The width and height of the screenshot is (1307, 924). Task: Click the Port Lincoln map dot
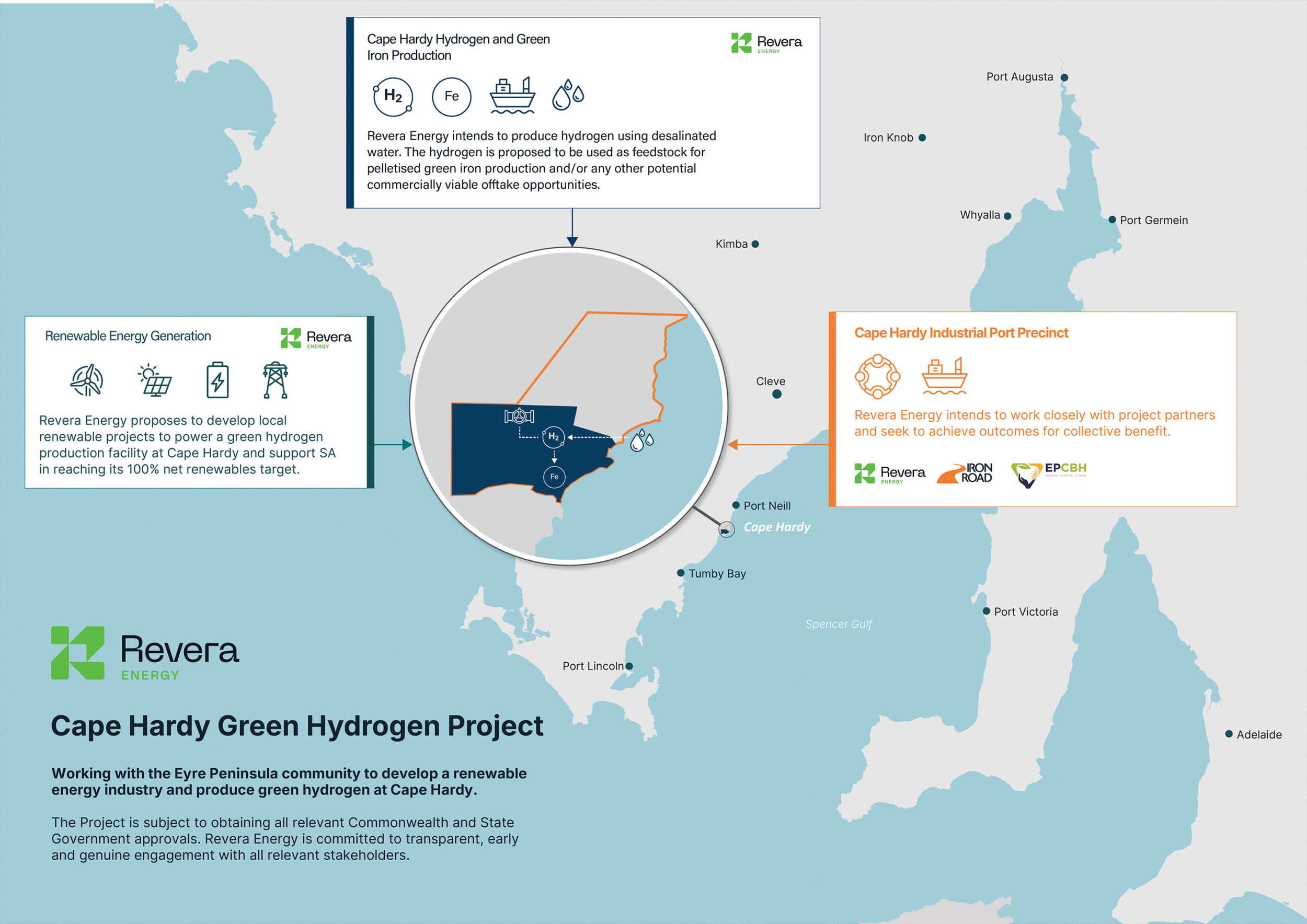click(x=629, y=666)
